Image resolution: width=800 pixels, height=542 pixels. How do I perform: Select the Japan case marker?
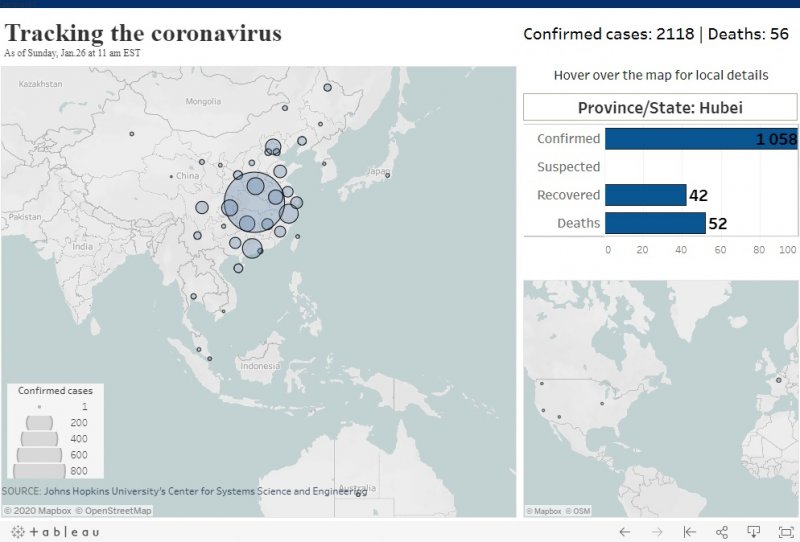click(x=388, y=175)
